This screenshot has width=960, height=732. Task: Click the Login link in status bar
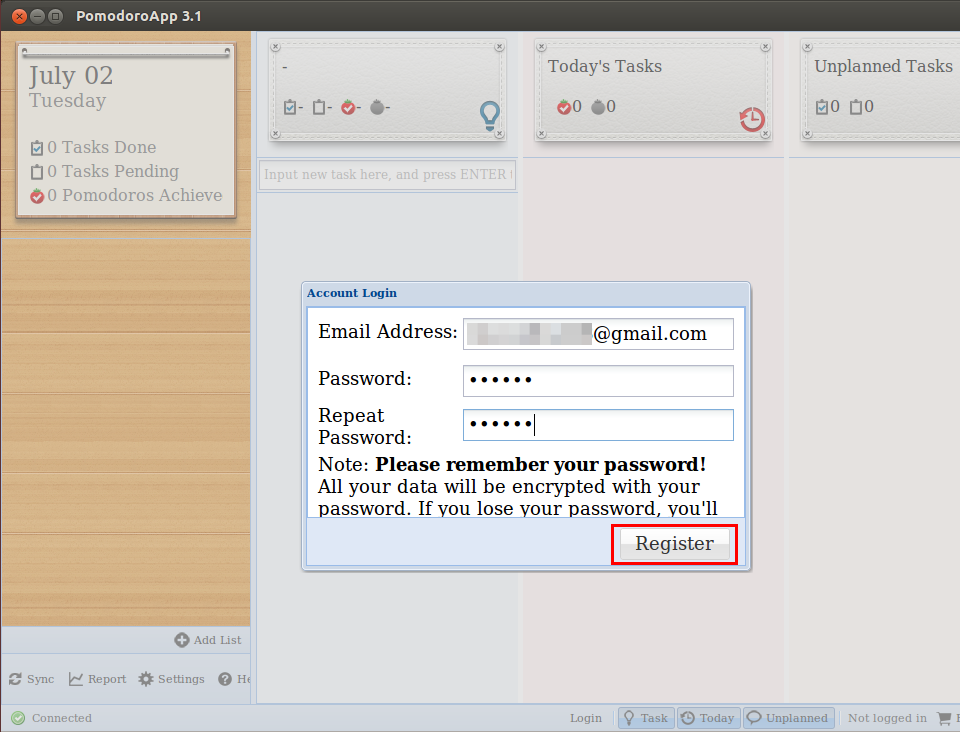coord(586,718)
